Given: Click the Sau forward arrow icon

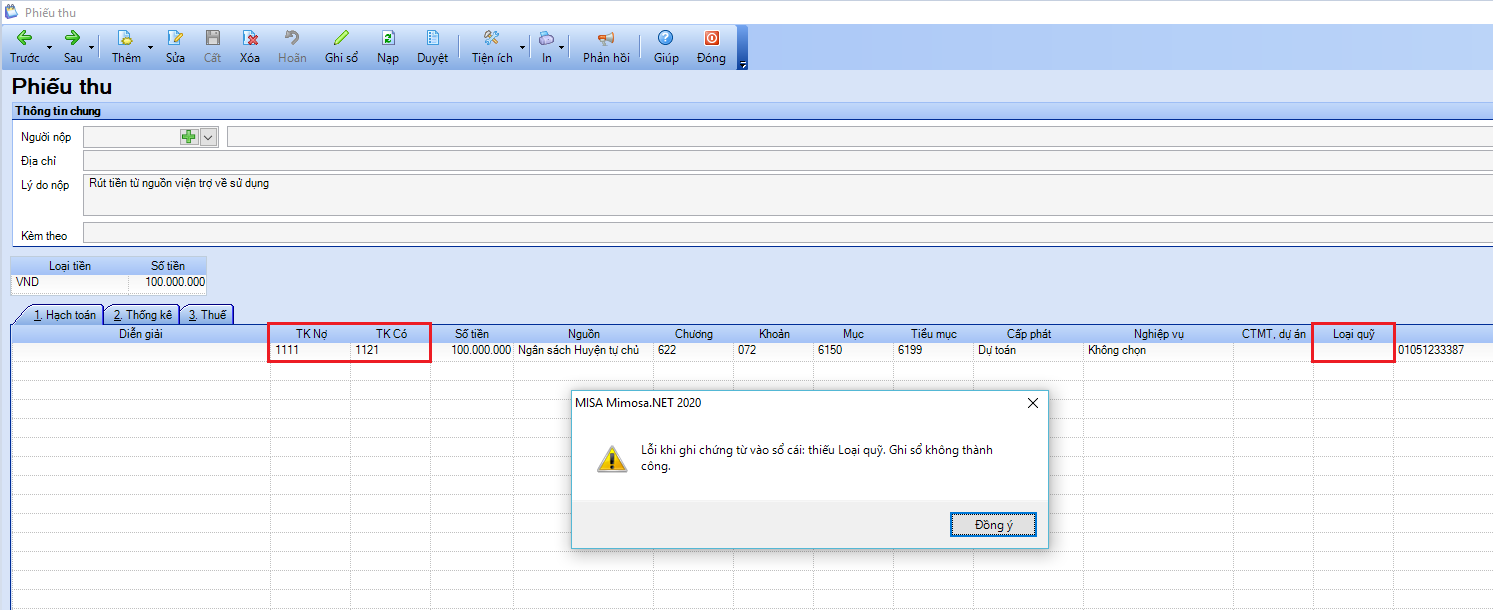Looking at the screenshot, I should pos(73,39).
